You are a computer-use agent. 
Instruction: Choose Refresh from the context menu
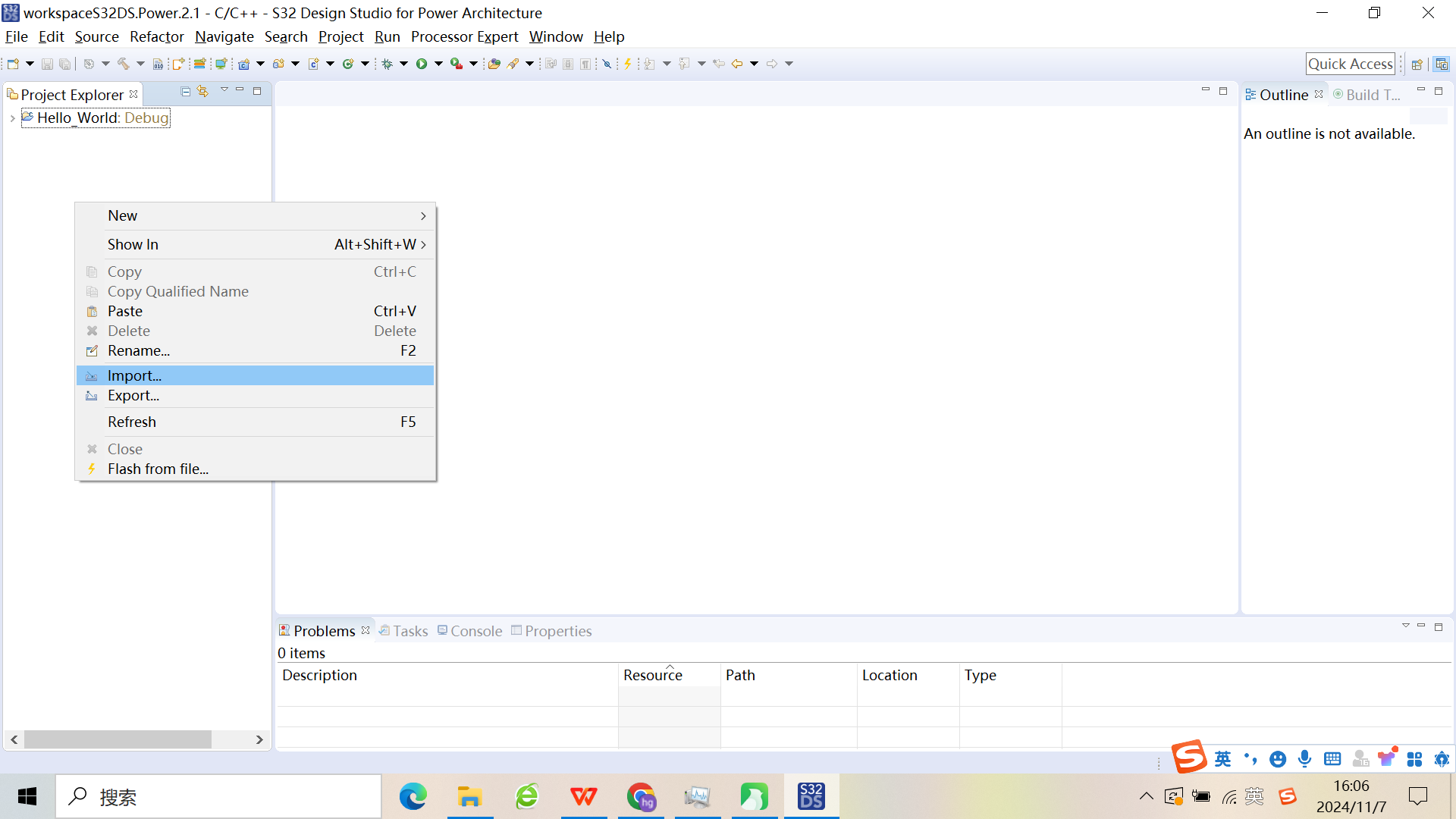132,422
